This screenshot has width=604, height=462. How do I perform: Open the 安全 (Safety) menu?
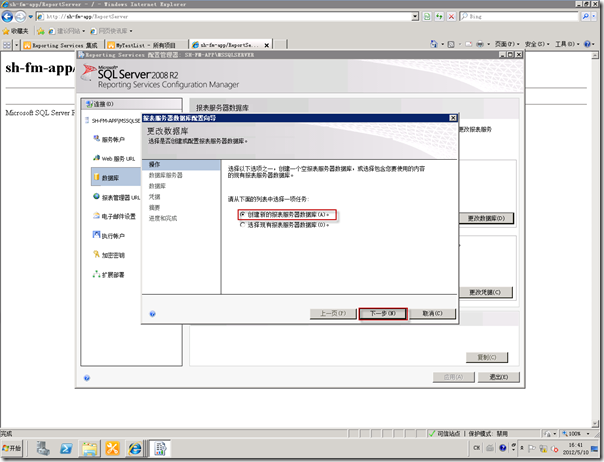pos(537,44)
